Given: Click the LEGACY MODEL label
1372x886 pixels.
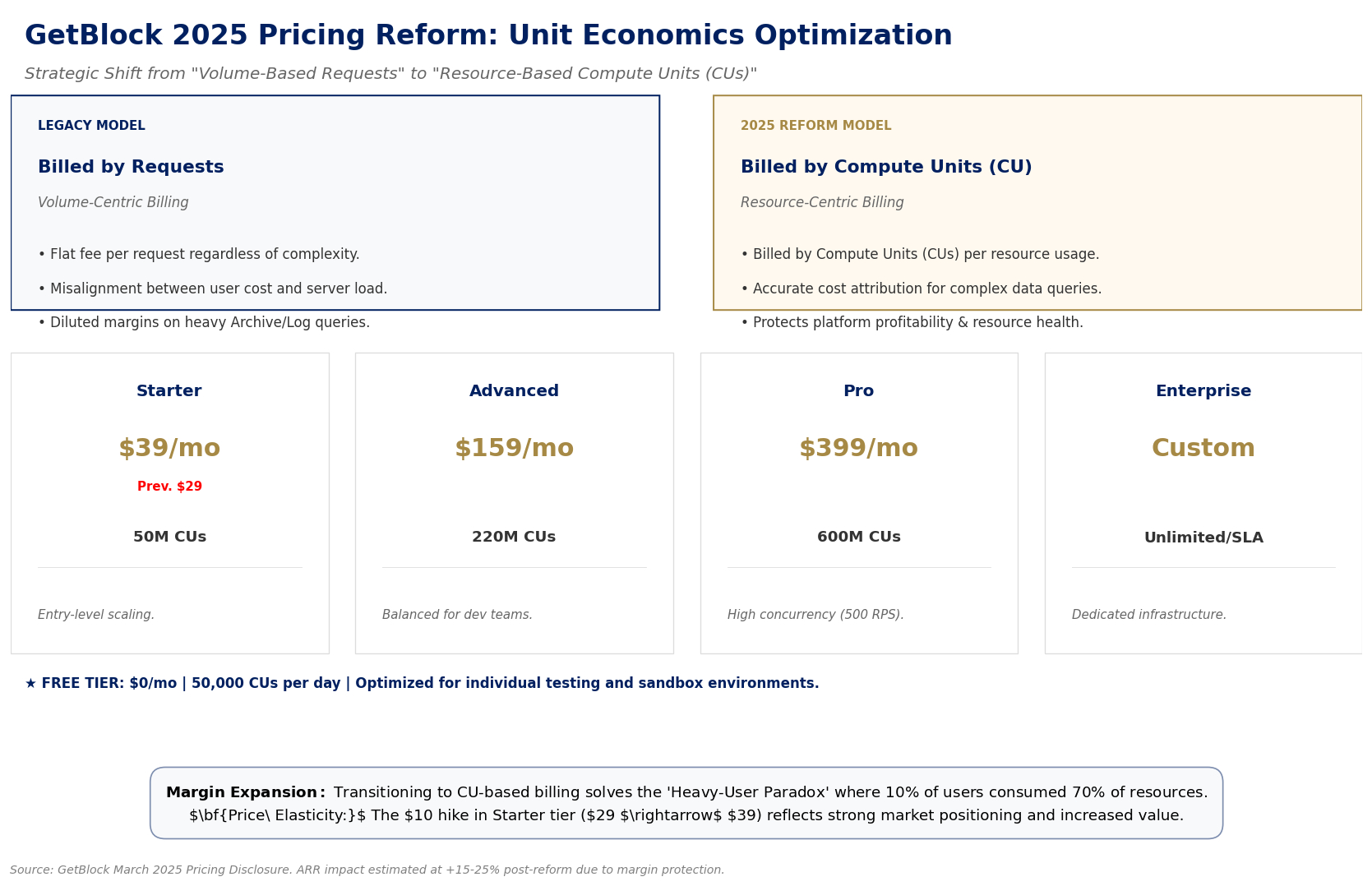Looking at the screenshot, I should (91, 126).
